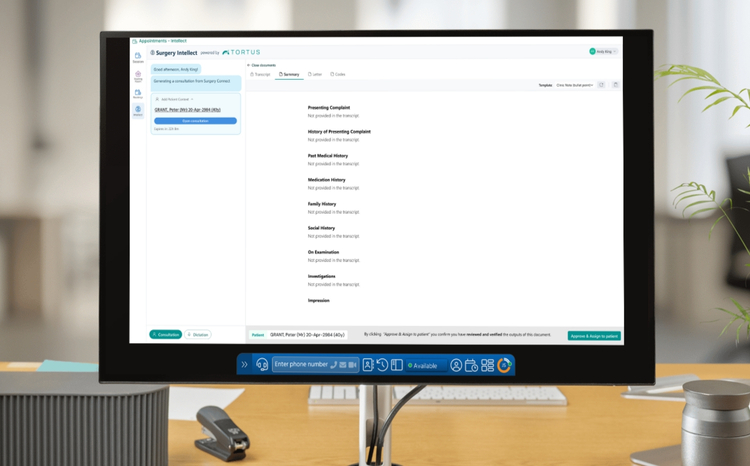Switch to the Transcript tab

261,74
